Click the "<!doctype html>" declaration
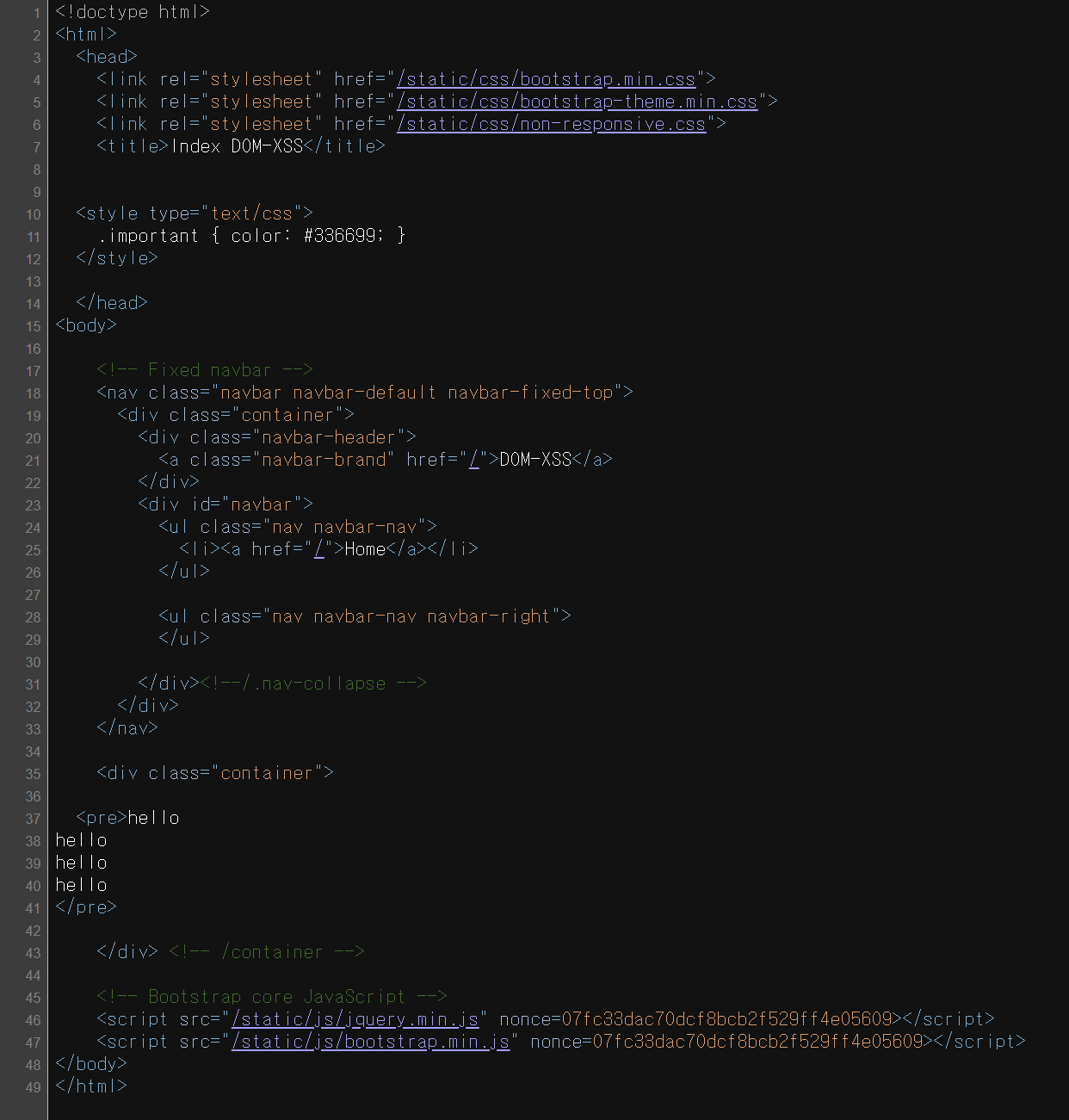 click(x=132, y=12)
